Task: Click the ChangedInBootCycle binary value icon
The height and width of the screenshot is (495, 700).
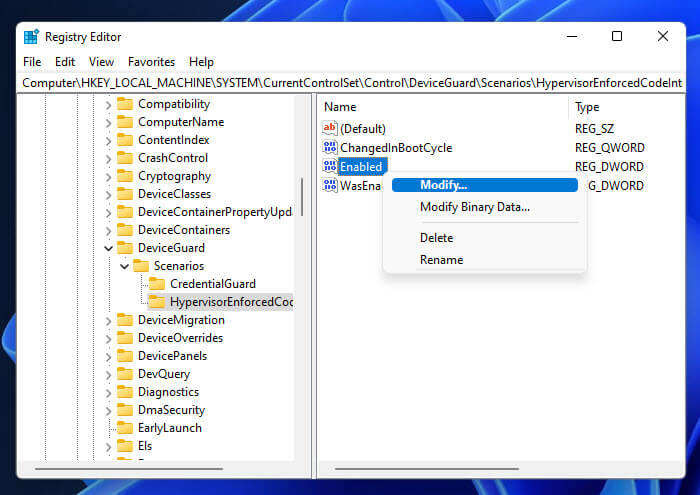Action: pos(329,147)
